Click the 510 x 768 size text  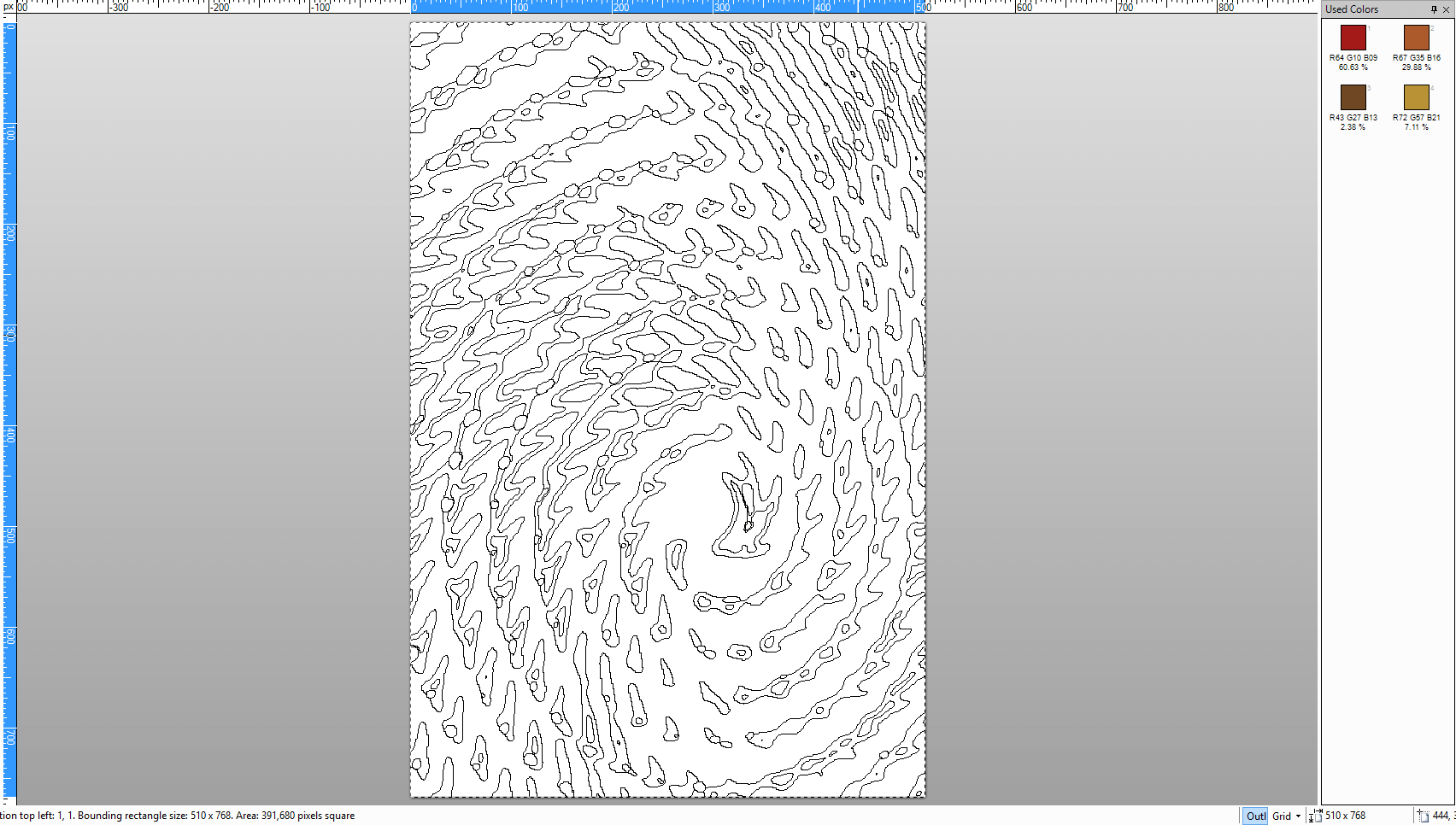[1346, 816]
